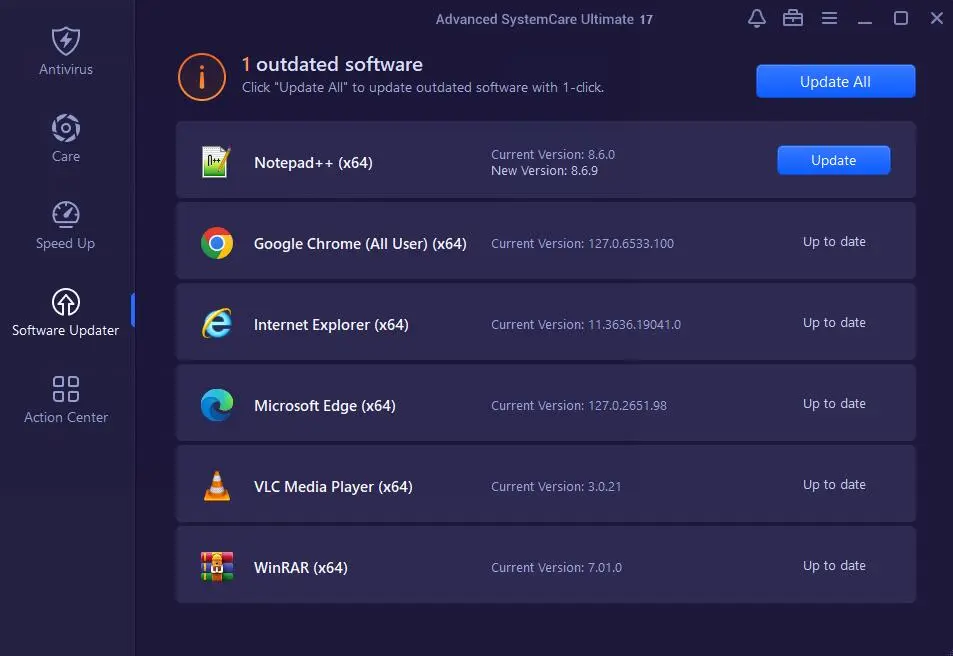Click the Internet Explorer logo icon

[216, 324]
